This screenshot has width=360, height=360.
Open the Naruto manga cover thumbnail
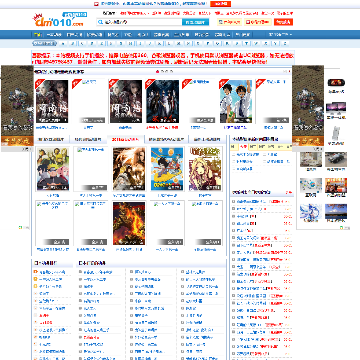53,169
